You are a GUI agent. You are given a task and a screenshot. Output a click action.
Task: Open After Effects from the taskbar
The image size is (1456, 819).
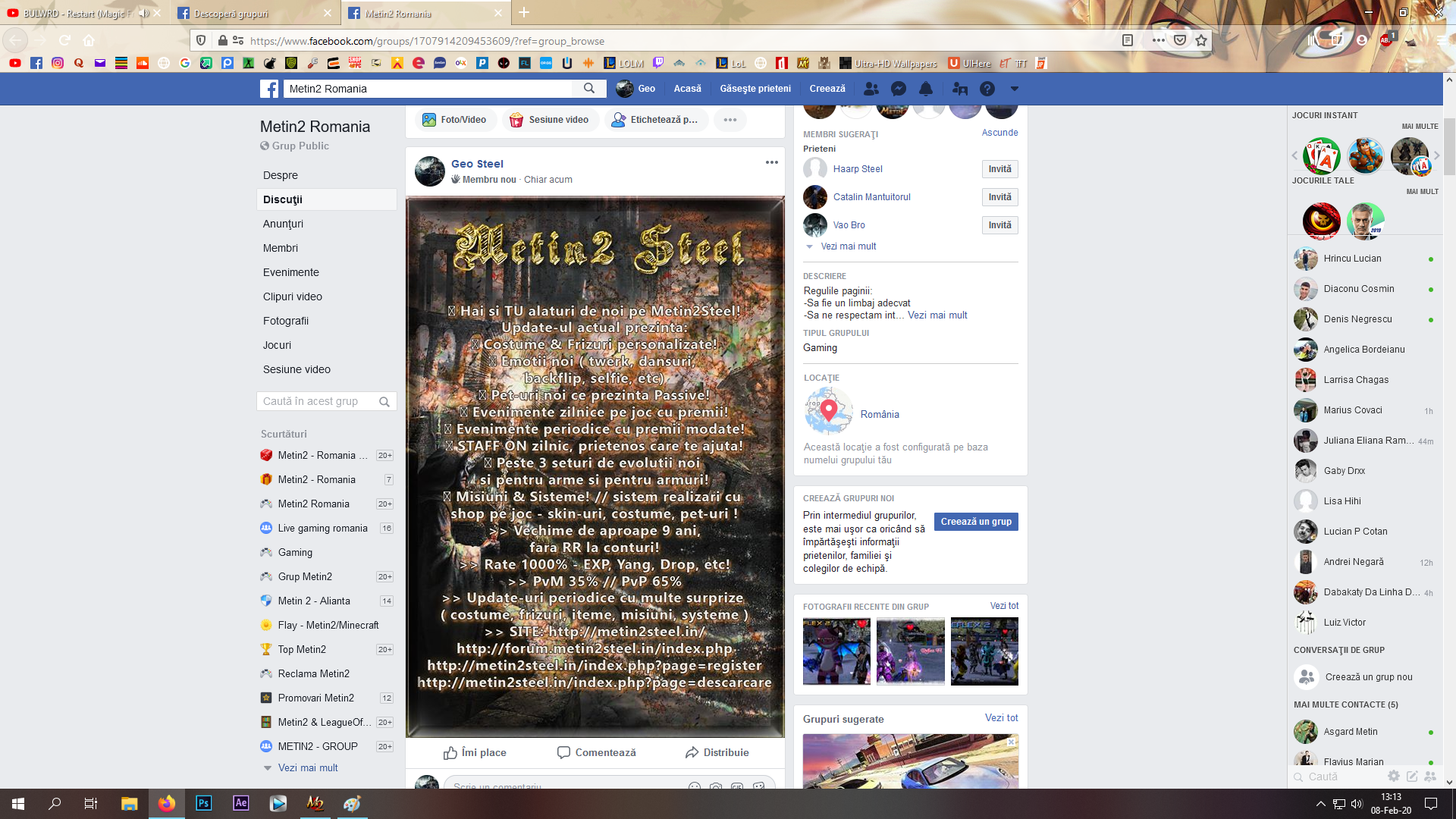[240, 803]
